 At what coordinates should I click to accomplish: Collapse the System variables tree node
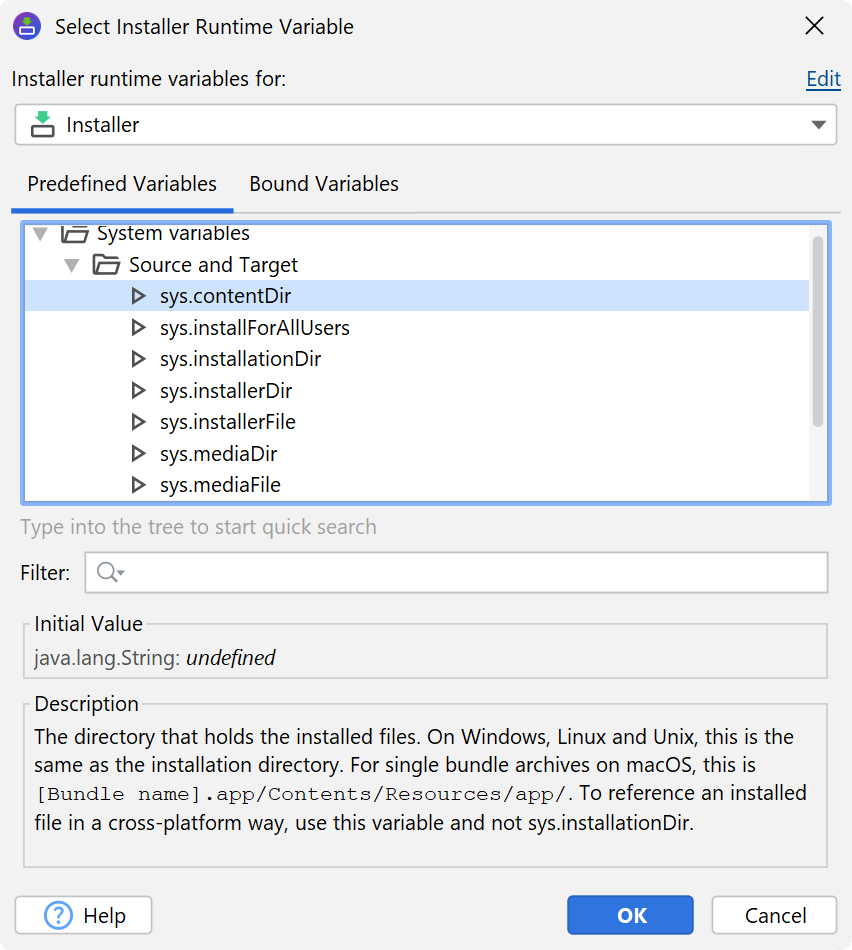point(40,234)
